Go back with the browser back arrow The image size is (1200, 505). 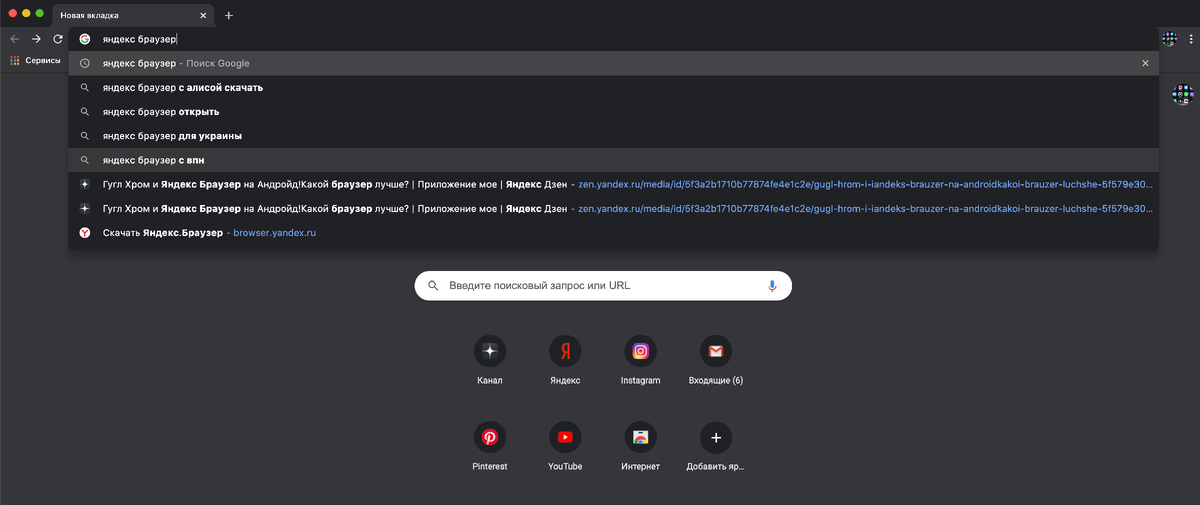14,39
